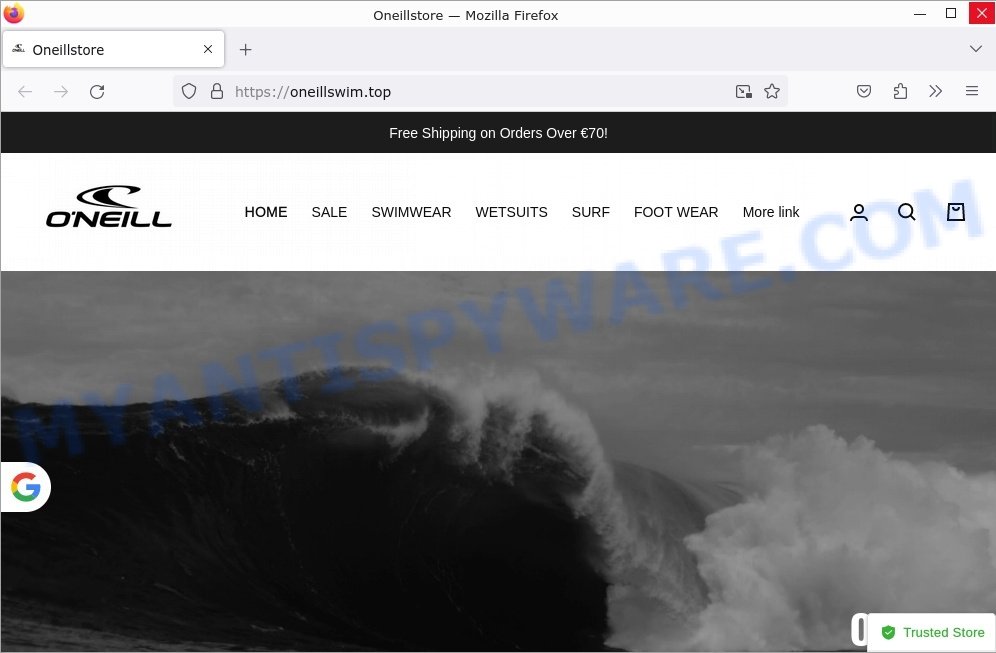Show more tools overflow chevrons
This screenshot has width=996, height=653.
pos(935,91)
